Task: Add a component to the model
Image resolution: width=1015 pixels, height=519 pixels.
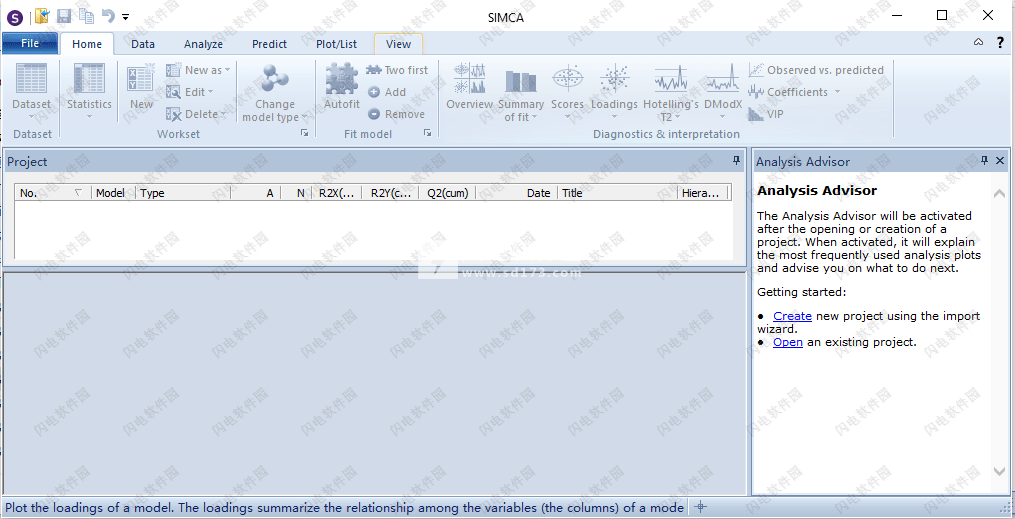Action: [387, 92]
